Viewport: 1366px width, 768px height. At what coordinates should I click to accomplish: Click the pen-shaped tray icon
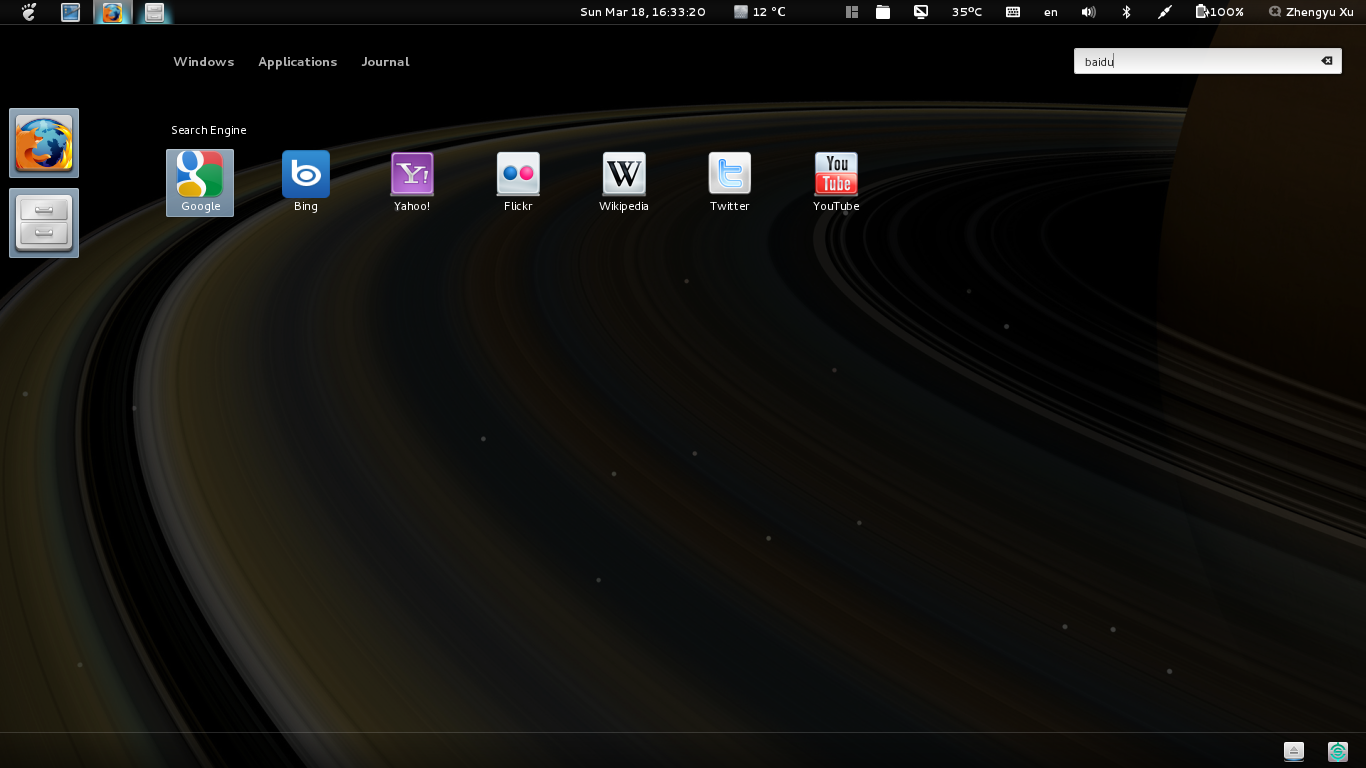coord(1164,12)
